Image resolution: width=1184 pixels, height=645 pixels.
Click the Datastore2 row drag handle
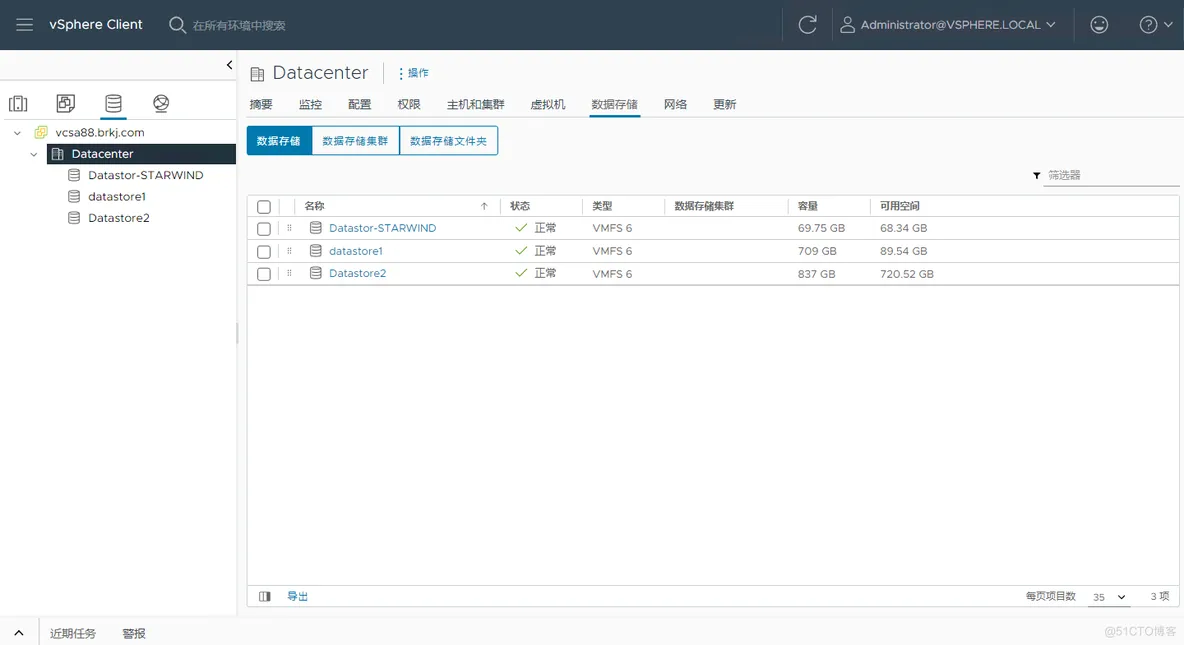[x=289, y=273]
